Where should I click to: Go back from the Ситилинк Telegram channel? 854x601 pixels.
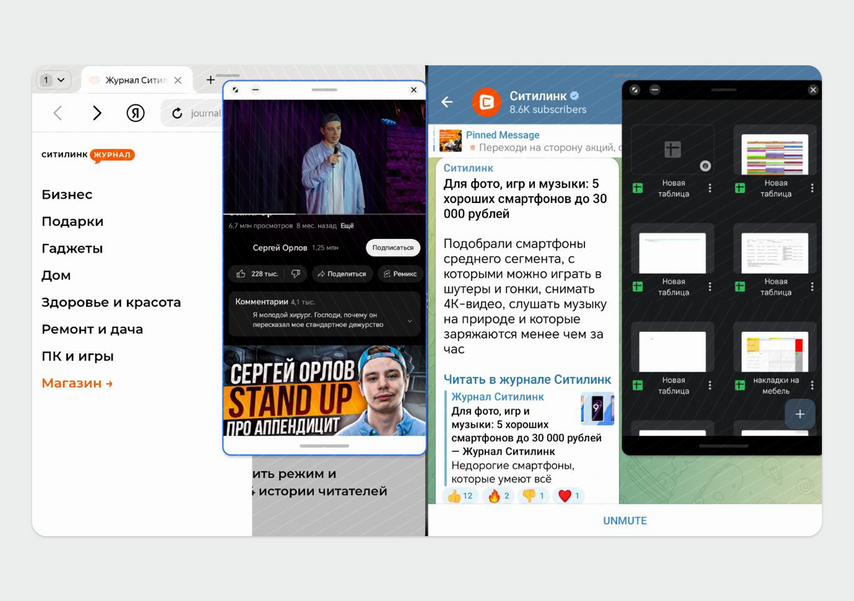click(447, 102)
